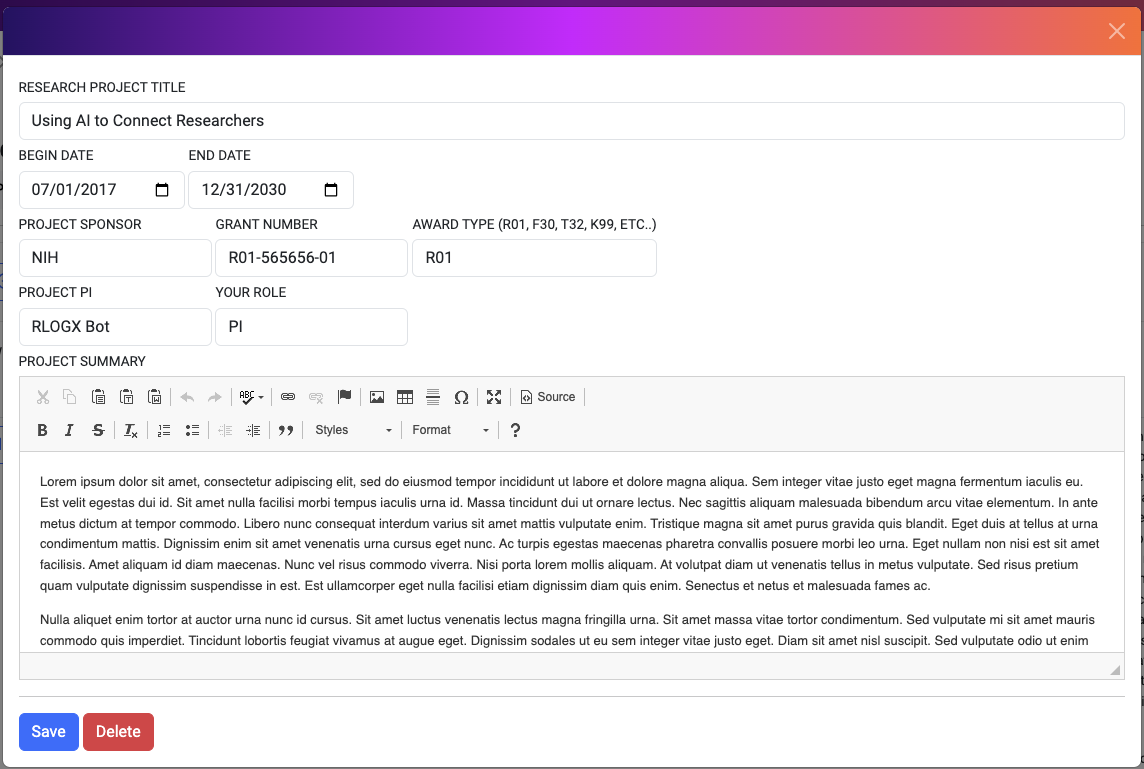Click the Cut icon in editor toolbar
Image resolution: width=1144 pixels, height=769 pixels.
pos(43,397)
